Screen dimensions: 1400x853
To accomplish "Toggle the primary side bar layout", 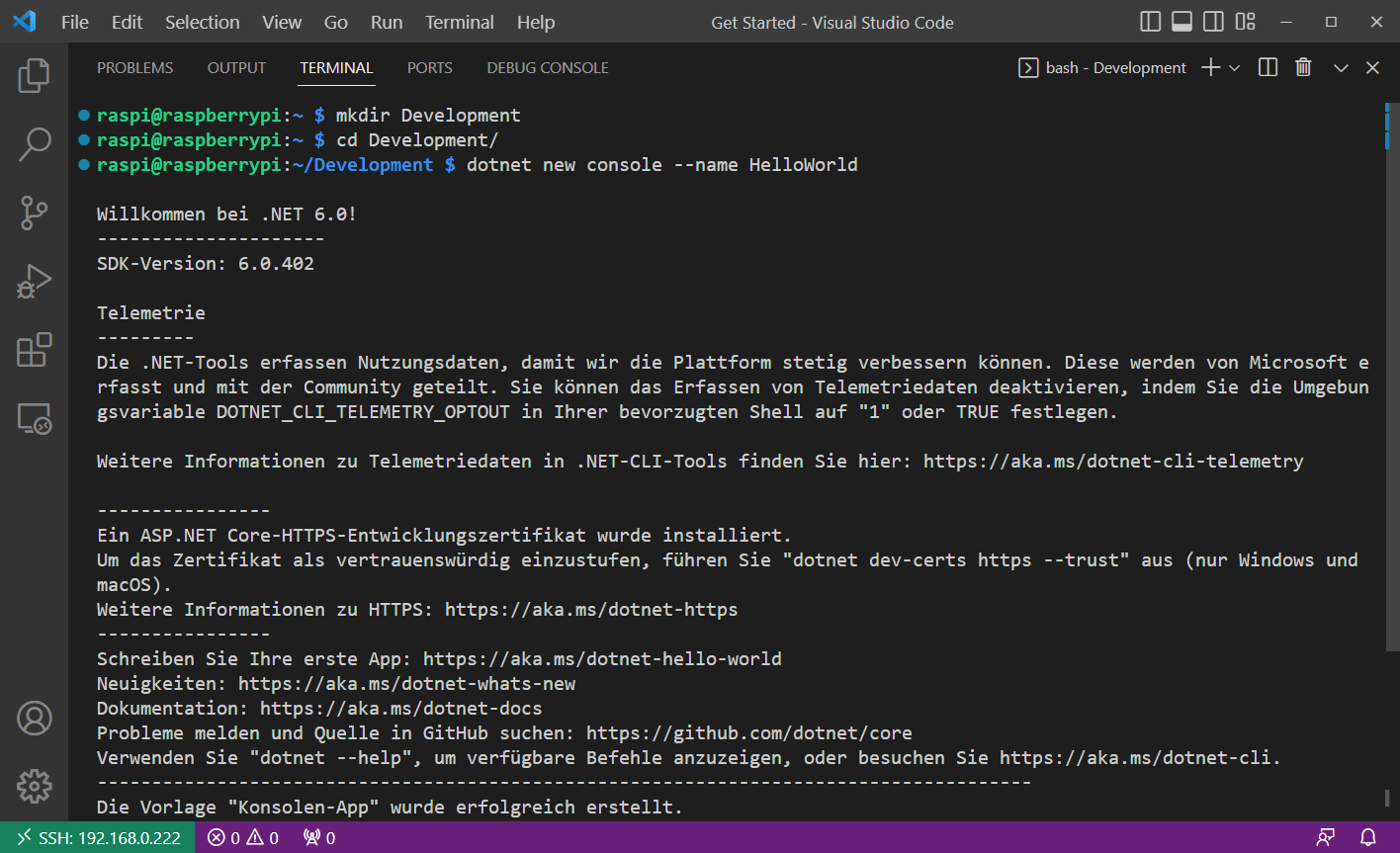I will [x=1150, y=22].
